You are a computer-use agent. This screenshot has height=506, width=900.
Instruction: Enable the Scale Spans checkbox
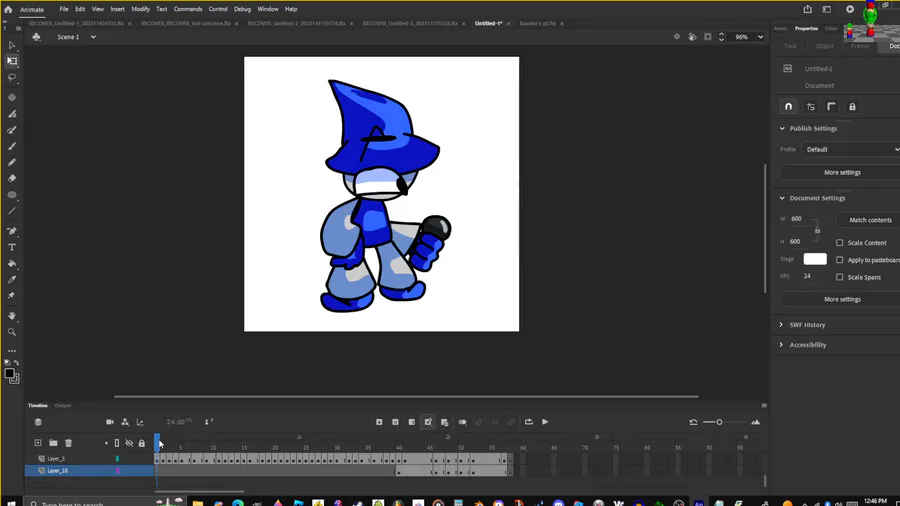coord(840,277)
